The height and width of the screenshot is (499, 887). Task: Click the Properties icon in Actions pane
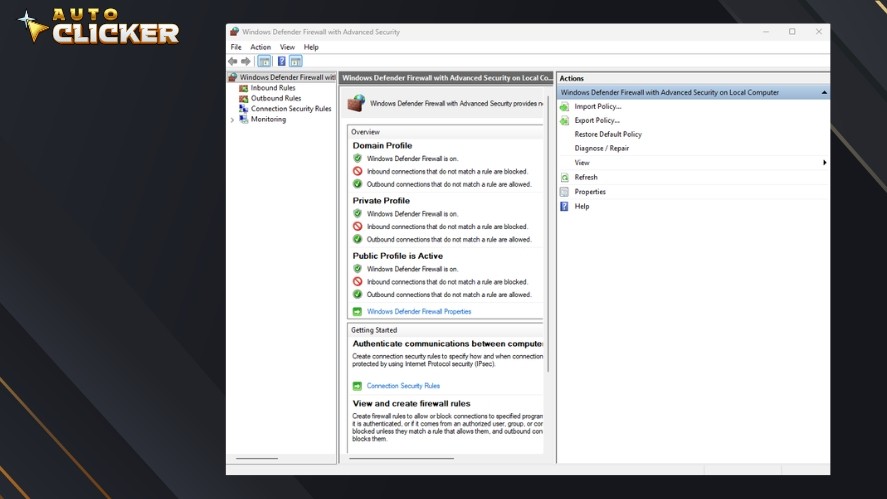click(x=565, y=192)
